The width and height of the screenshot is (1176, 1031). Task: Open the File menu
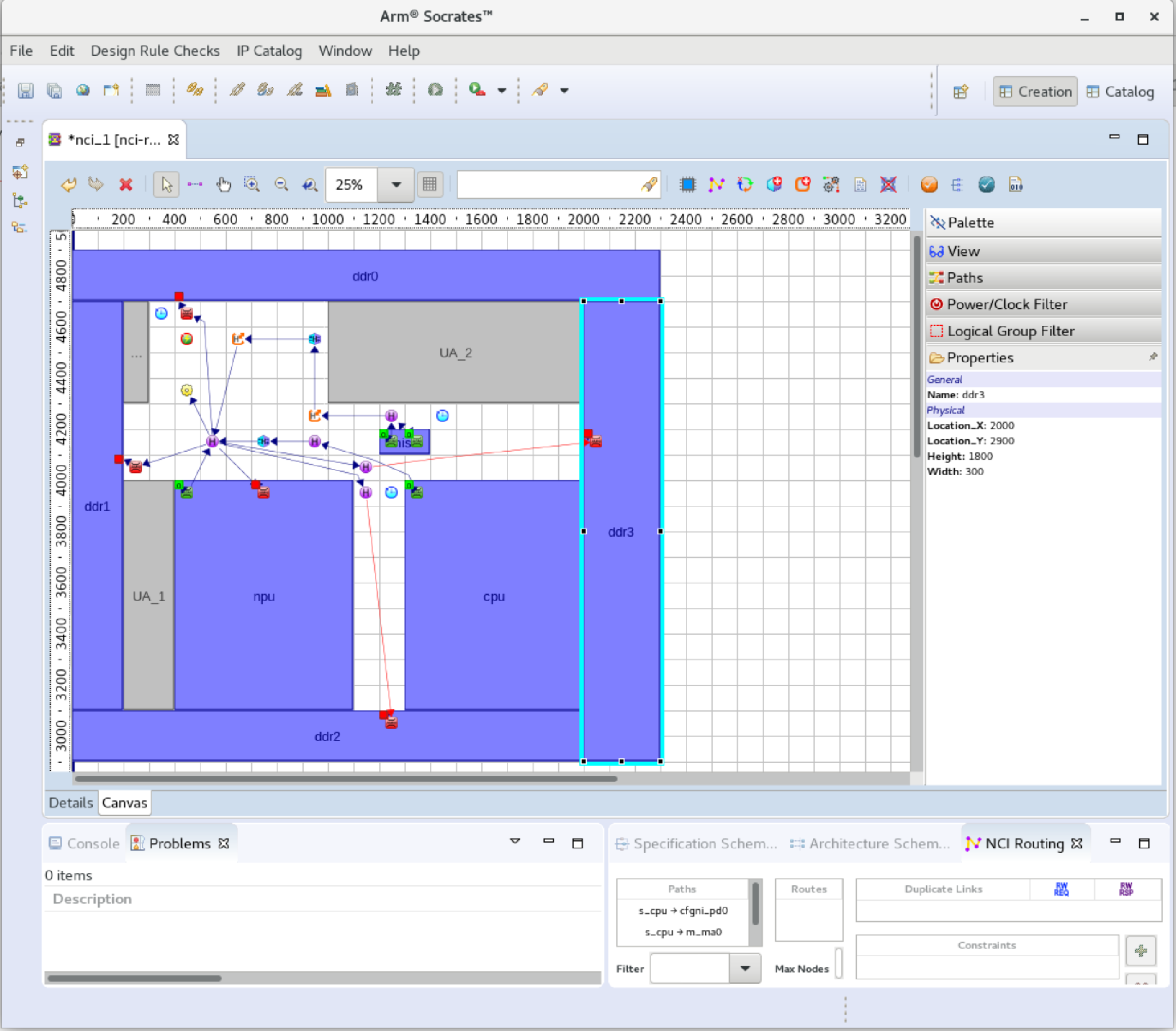tap(21, 51)
